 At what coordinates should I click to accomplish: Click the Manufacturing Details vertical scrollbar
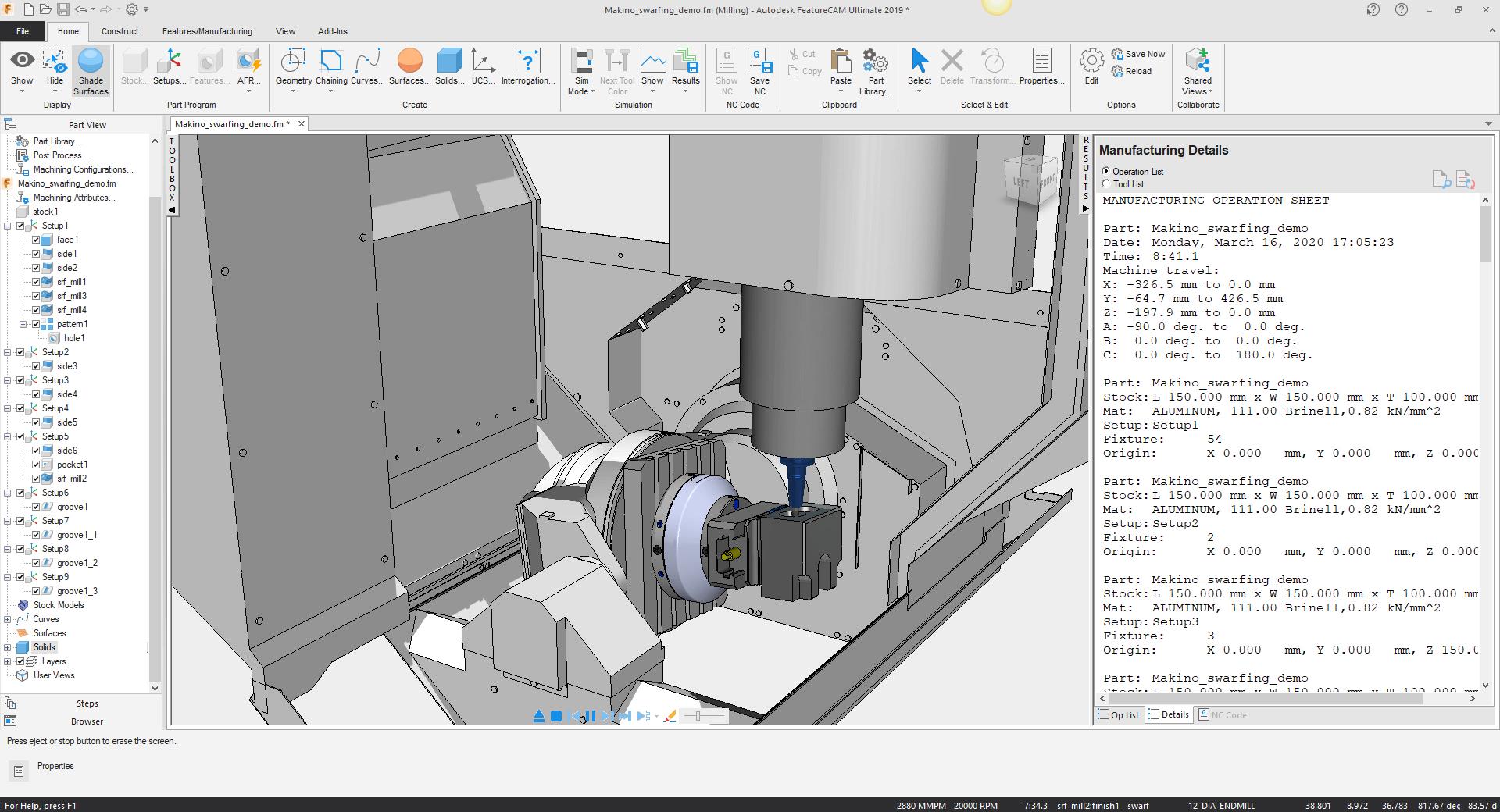coord(1485,234)
